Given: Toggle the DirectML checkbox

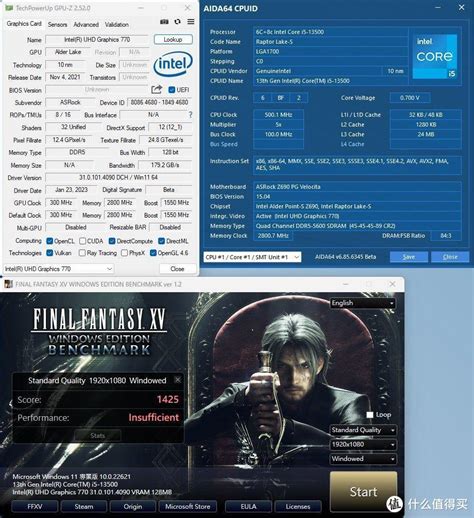Looking at the screenshot, I should tap(162, 241).
